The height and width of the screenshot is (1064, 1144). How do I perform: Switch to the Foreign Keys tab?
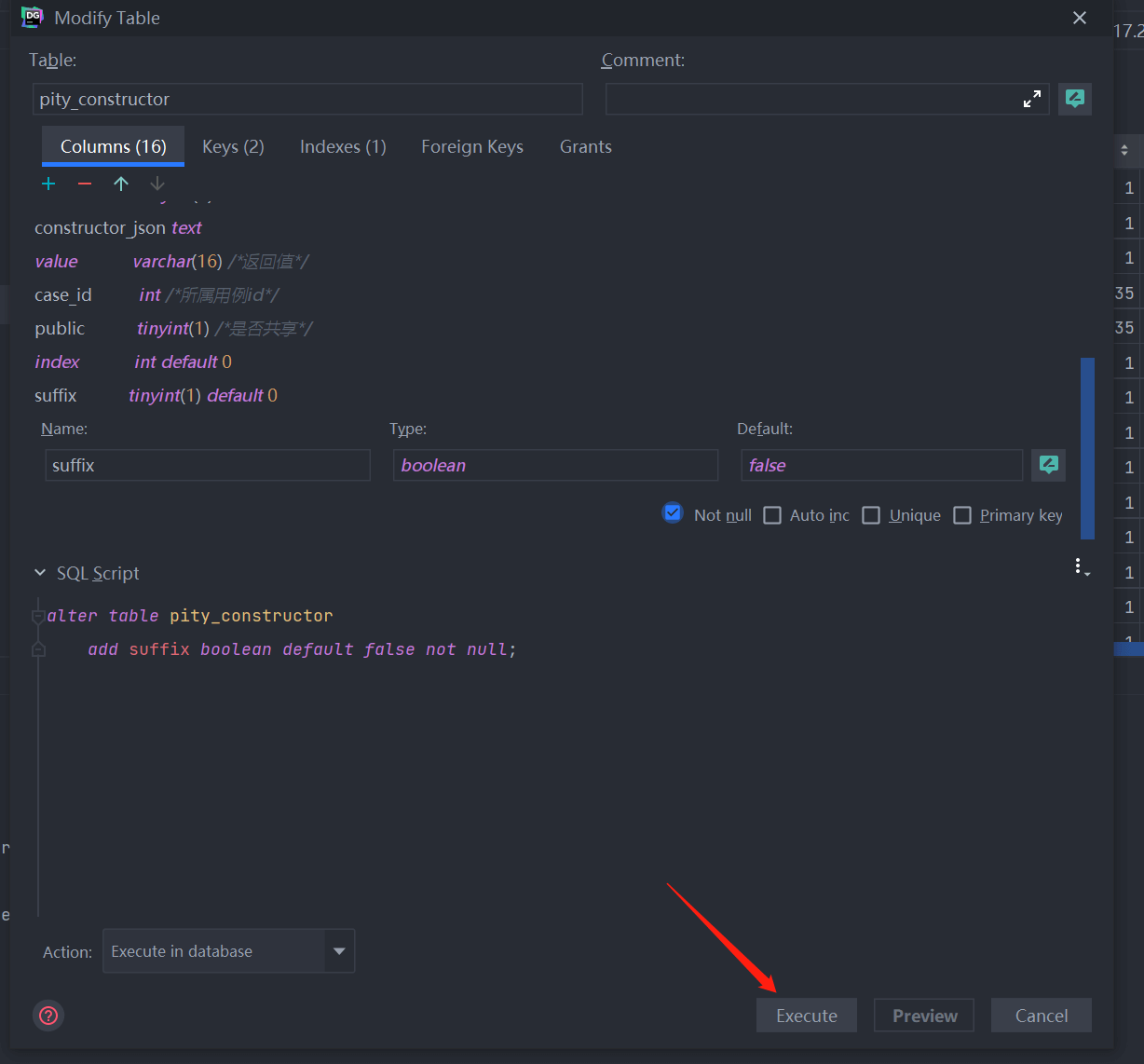point(472,146)
